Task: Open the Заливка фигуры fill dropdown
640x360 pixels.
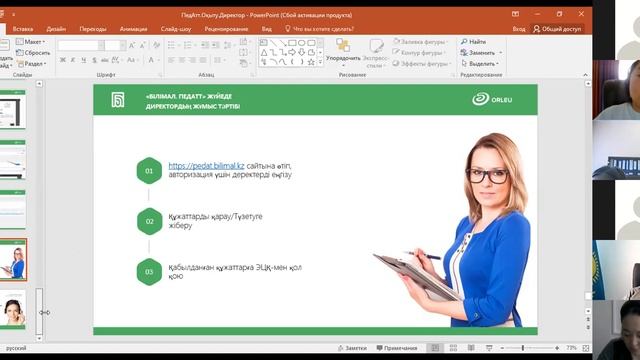Action: pos(420,42)
